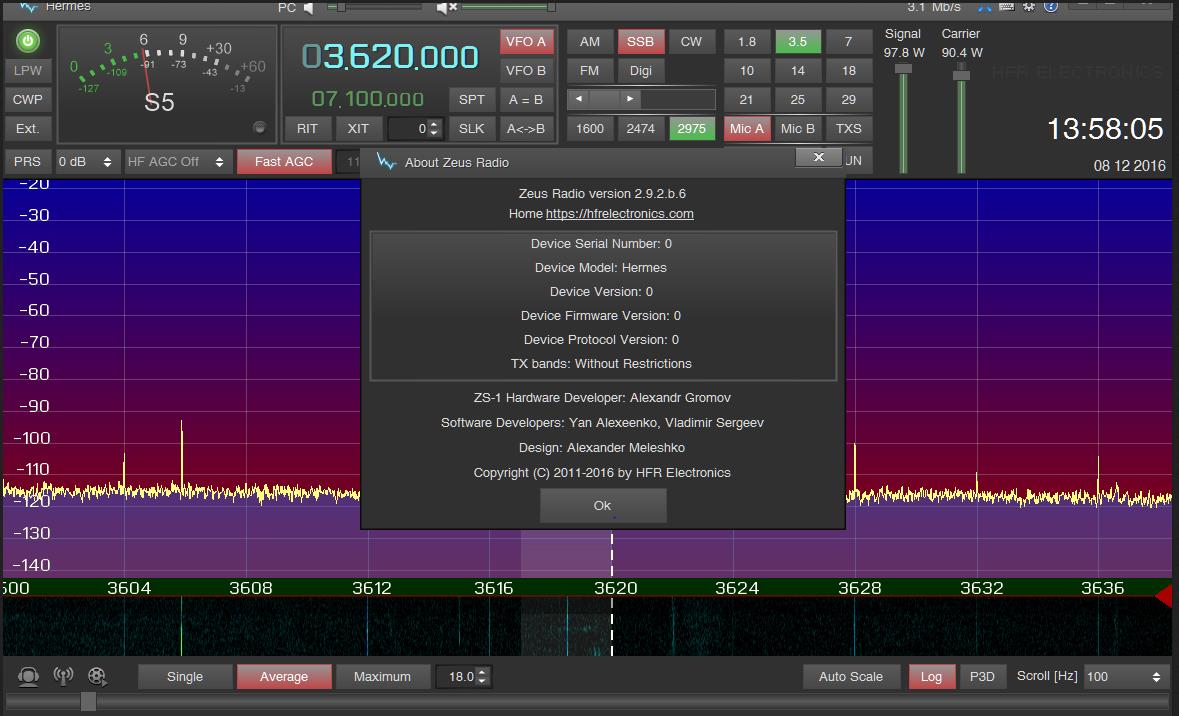
Task: Adjust the PC volume slider
Action: 374,7
